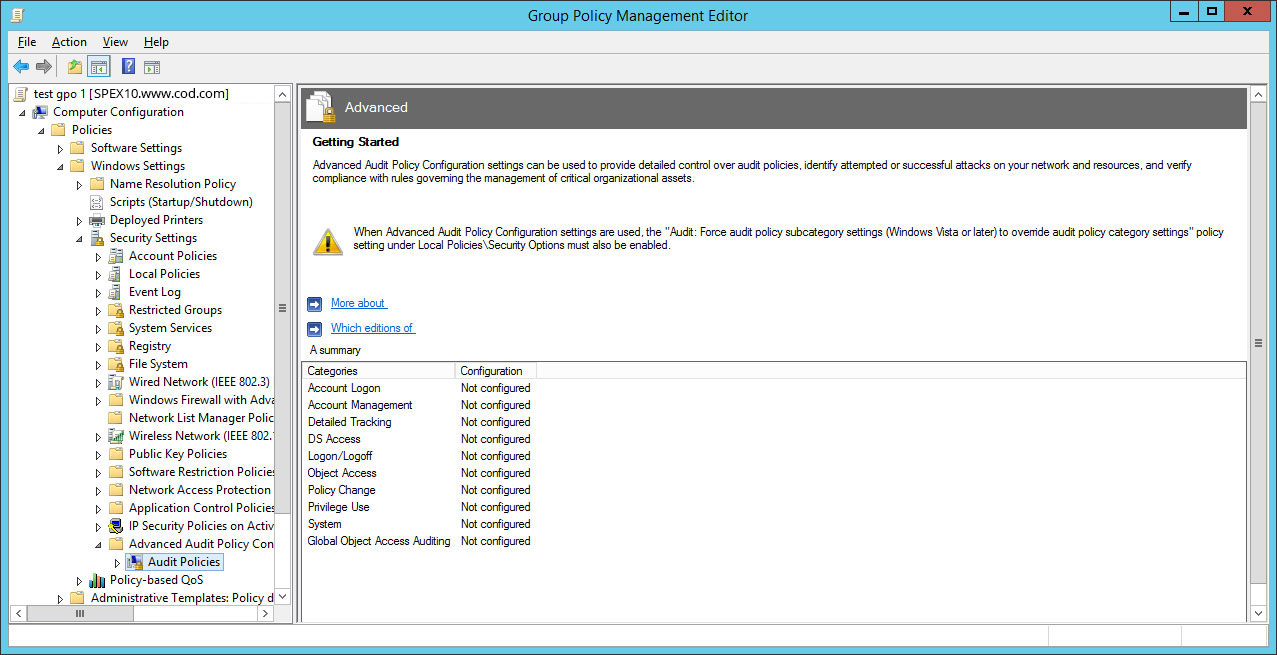Collapse Advanced Audit Policy Configuration node
This screenshot has height=655, width=1277.
pos(98,545)
